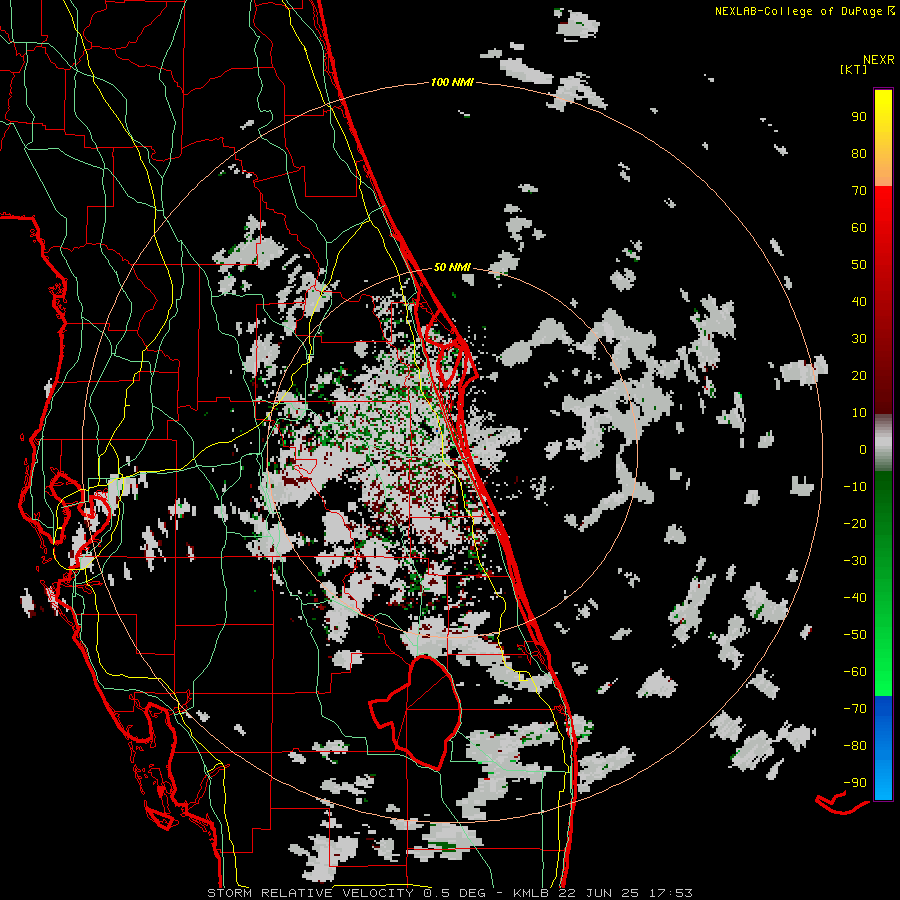Screen dimensions: 900x900
Task: Click the 70 value on velocity scale
Action: (x=859, y=191)
